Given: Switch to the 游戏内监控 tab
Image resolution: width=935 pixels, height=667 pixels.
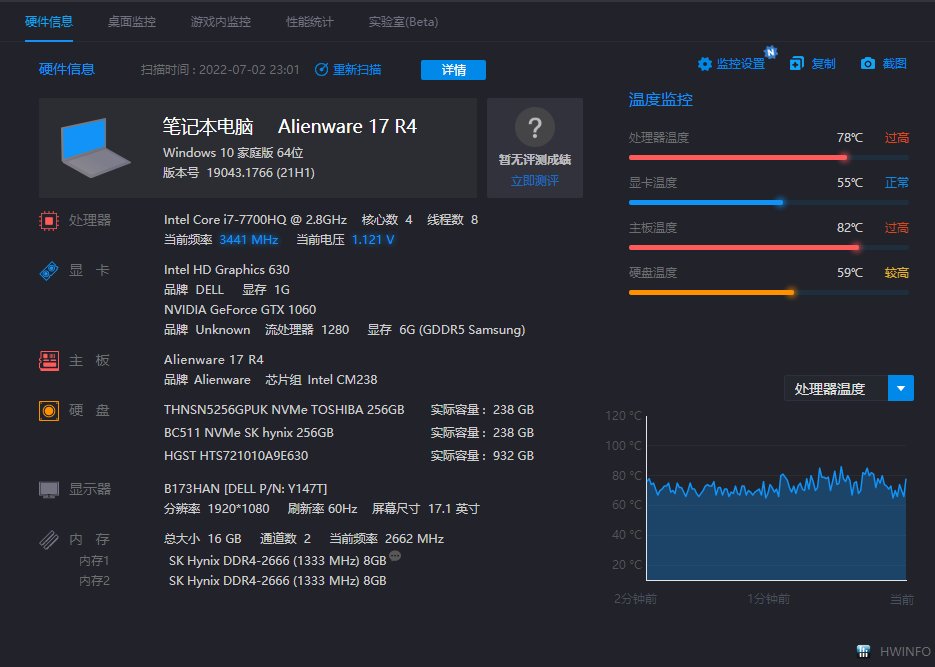Looking at the screenshot, I should pos(220,21).
